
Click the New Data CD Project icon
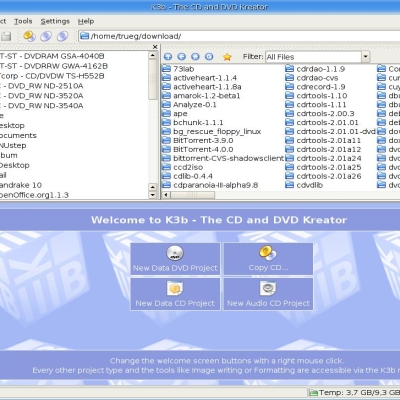(x=175, y=289)
